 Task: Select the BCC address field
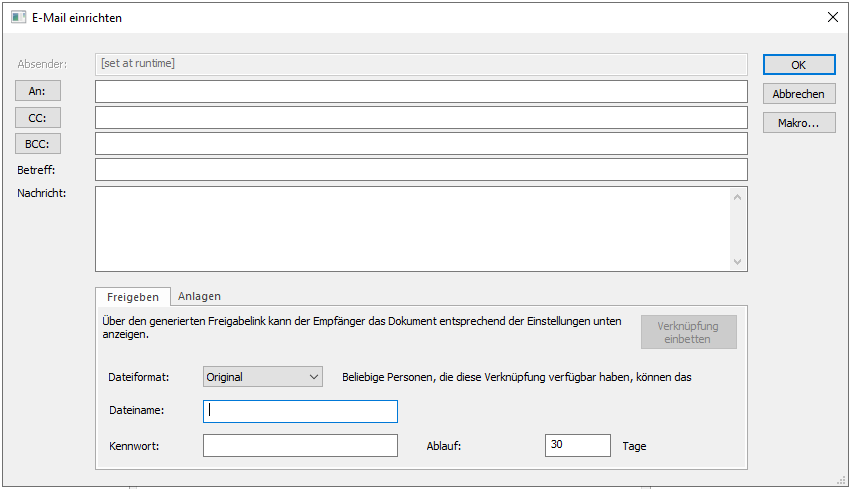pyautogui.click(x=420, y=144)
